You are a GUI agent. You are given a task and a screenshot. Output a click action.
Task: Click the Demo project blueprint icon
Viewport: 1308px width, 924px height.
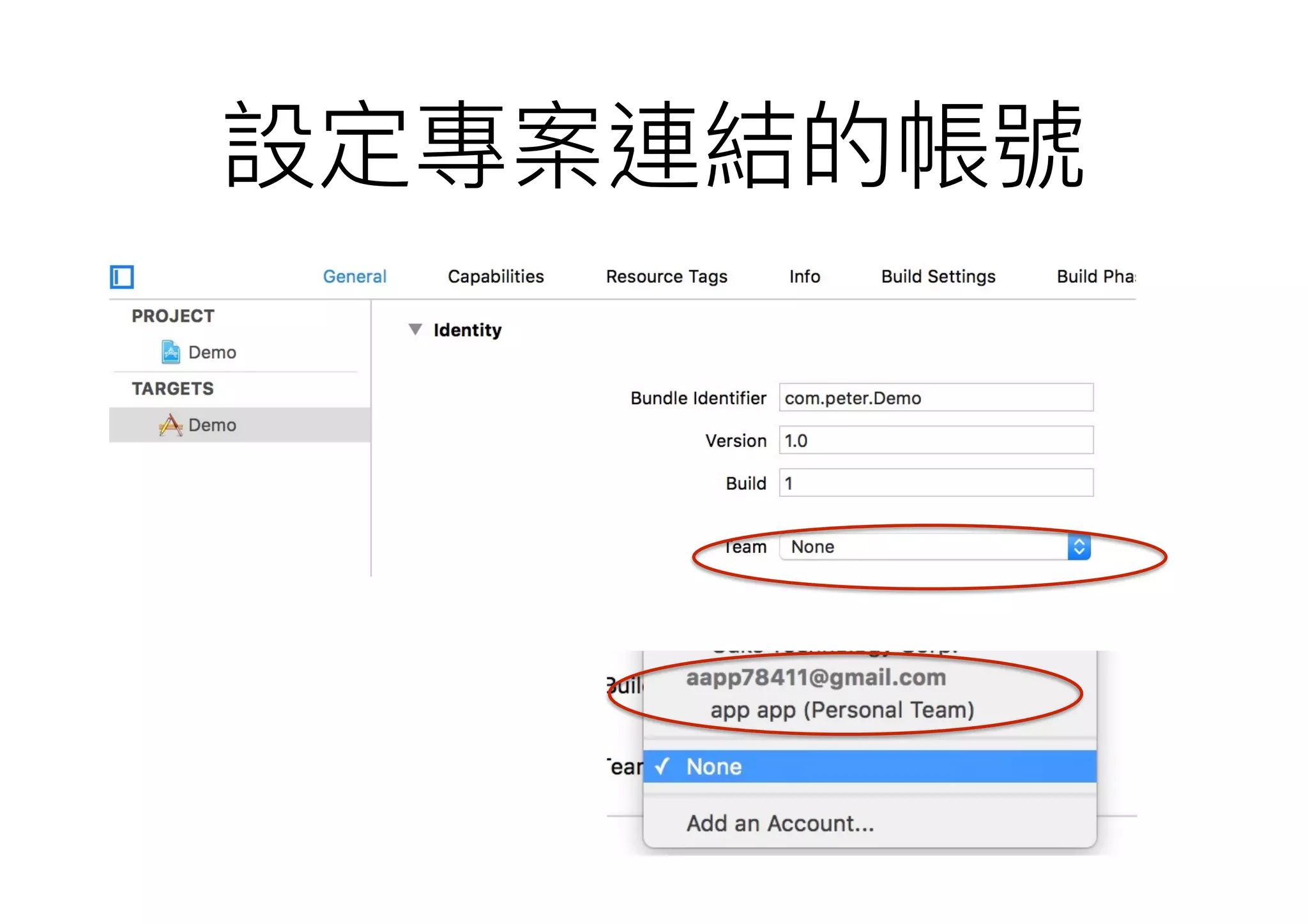point(171,352)
